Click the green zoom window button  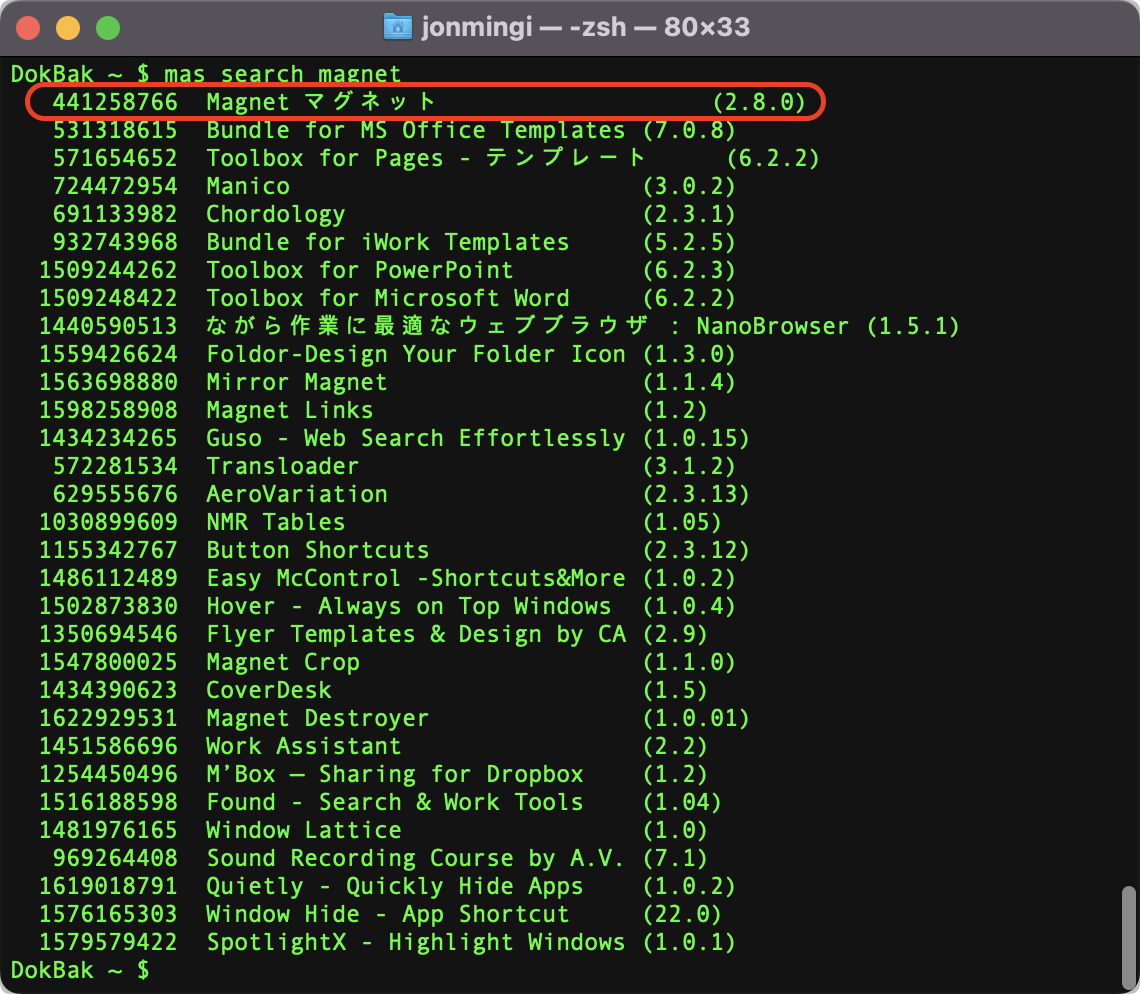click(x=108, y=28)
